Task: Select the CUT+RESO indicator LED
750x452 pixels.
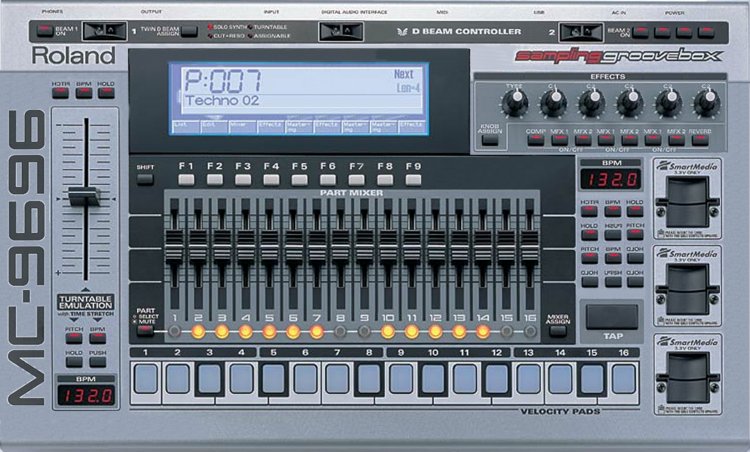Action: (x=210, y=36)
